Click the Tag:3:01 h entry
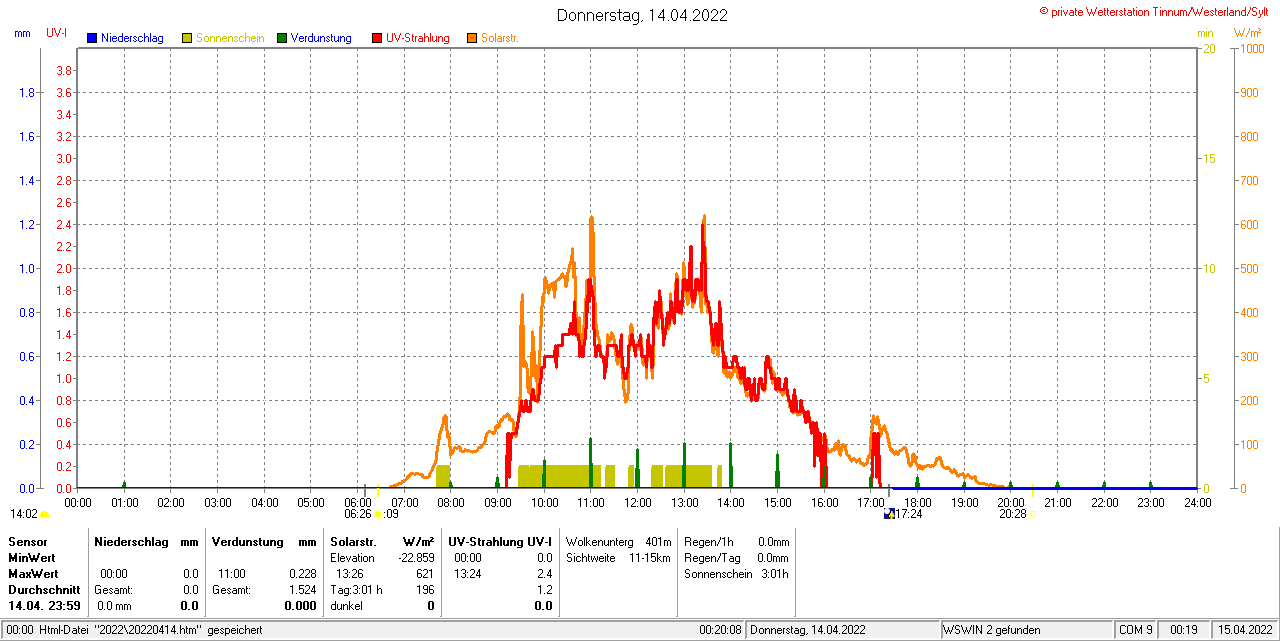Viewport: 1280px width, 641px height. [x=356, y=590]
